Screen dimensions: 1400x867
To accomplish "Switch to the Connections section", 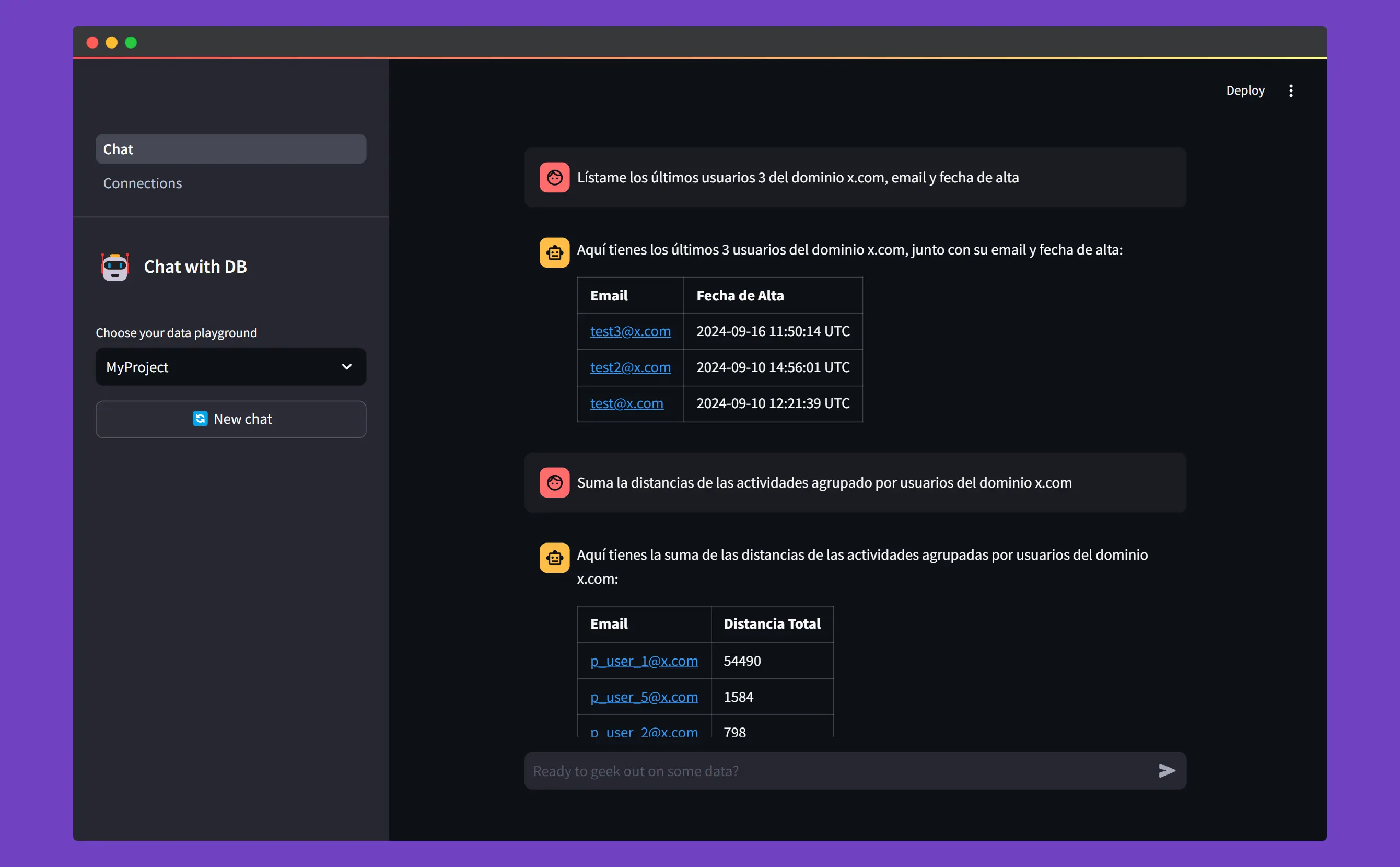I will point(143,183).
